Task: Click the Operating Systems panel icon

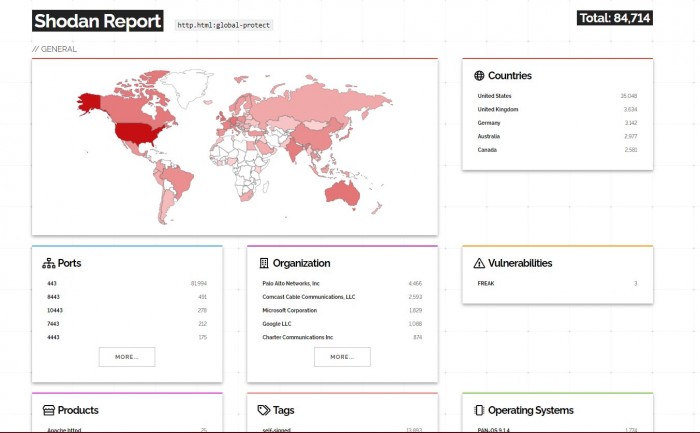Action: click(x=480, y=410)
